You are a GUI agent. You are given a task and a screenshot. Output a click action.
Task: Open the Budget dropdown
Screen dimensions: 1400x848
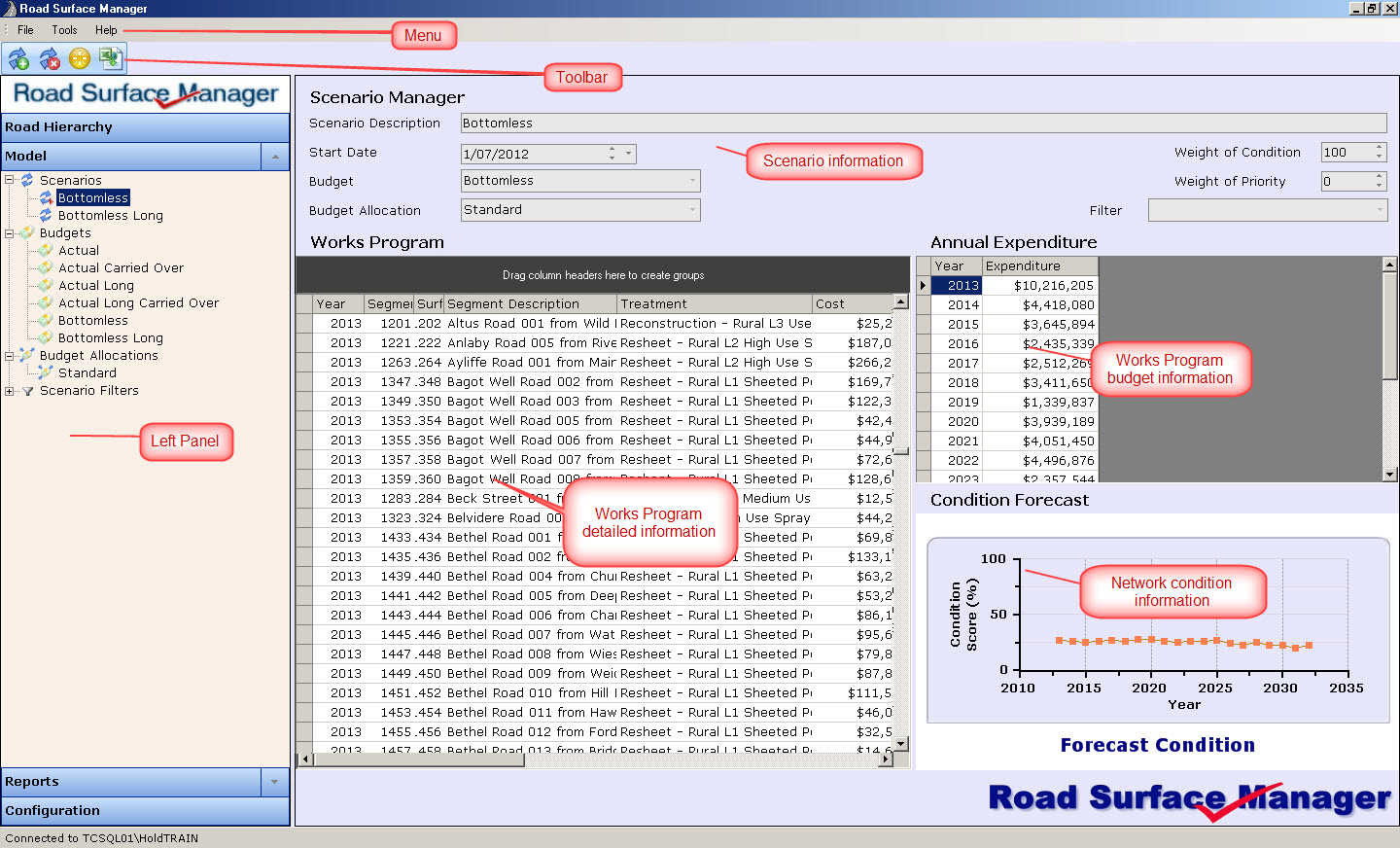tap(692, 181)
